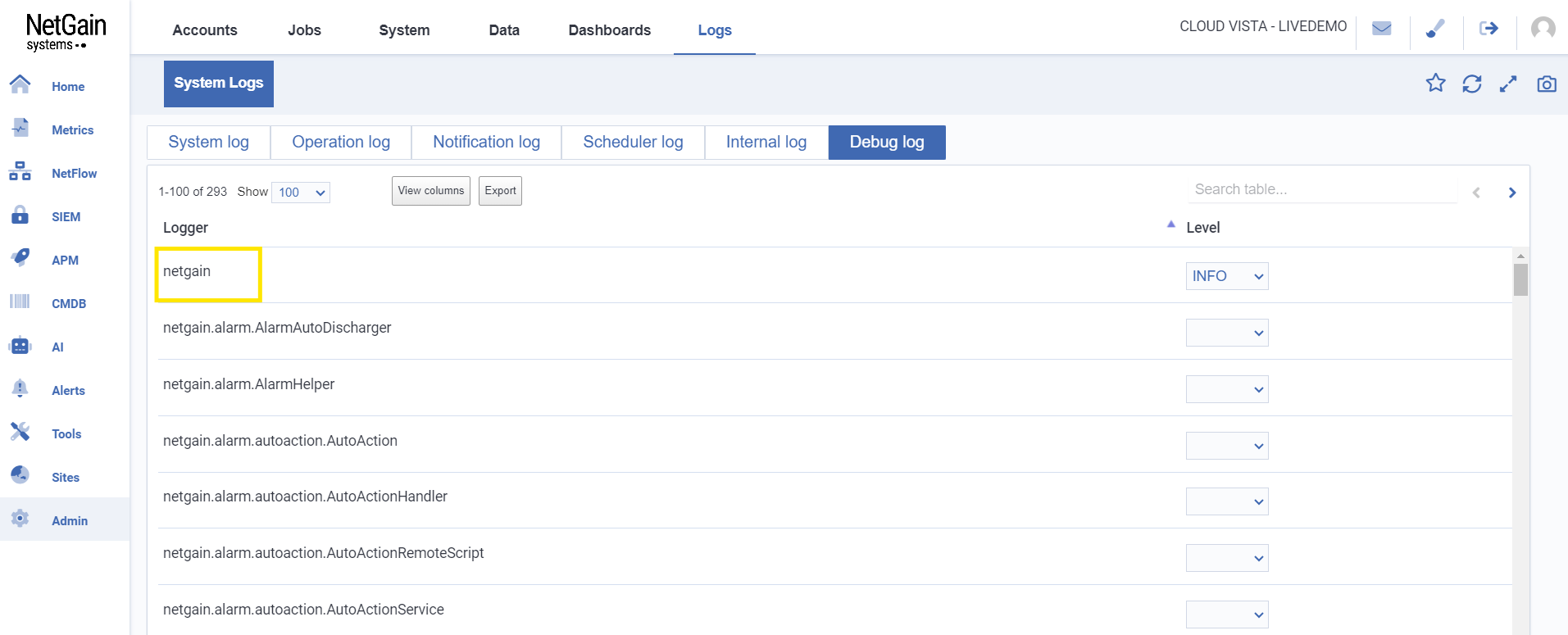Click the camera snapshot icon
Screen dimensions: 1568x635
pyautogui.click(x=1547, y=84)
